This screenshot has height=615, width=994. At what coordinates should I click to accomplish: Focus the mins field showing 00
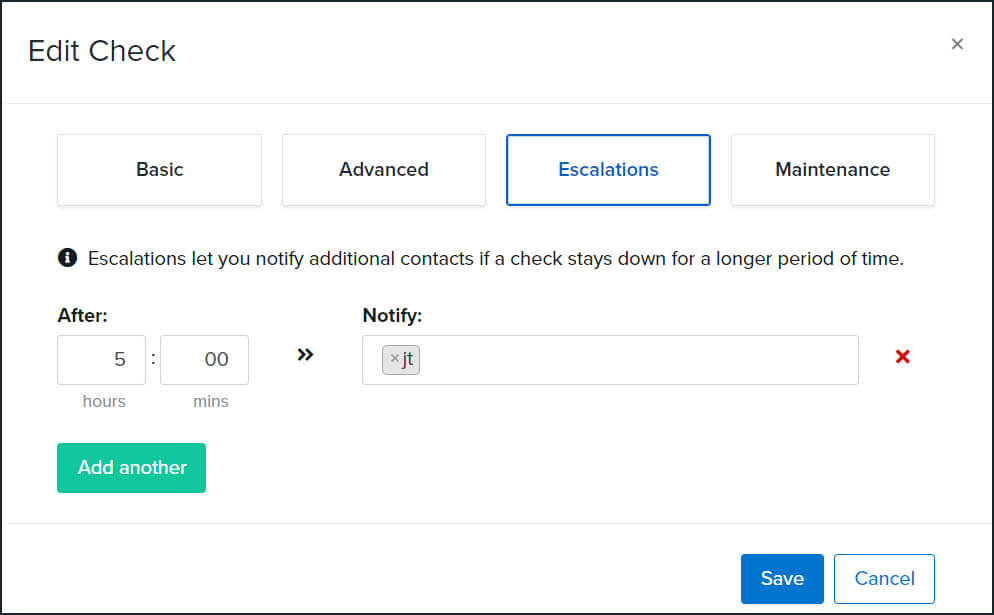tap(204, 359)
